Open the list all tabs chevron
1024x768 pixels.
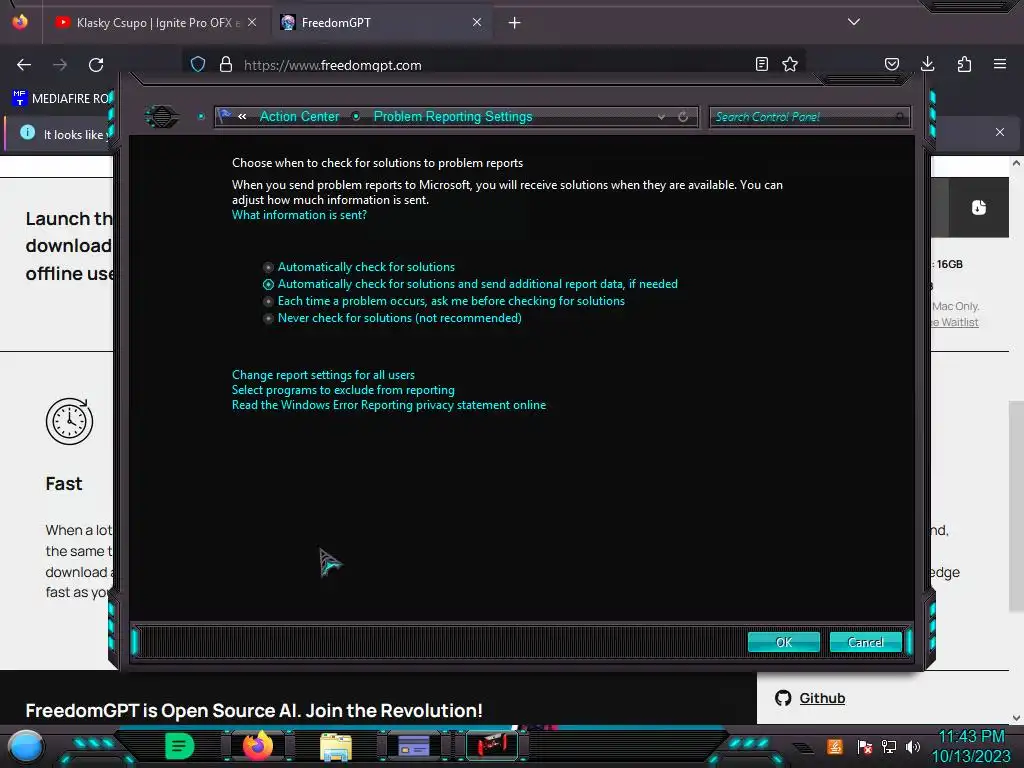(x=854, y=22)
